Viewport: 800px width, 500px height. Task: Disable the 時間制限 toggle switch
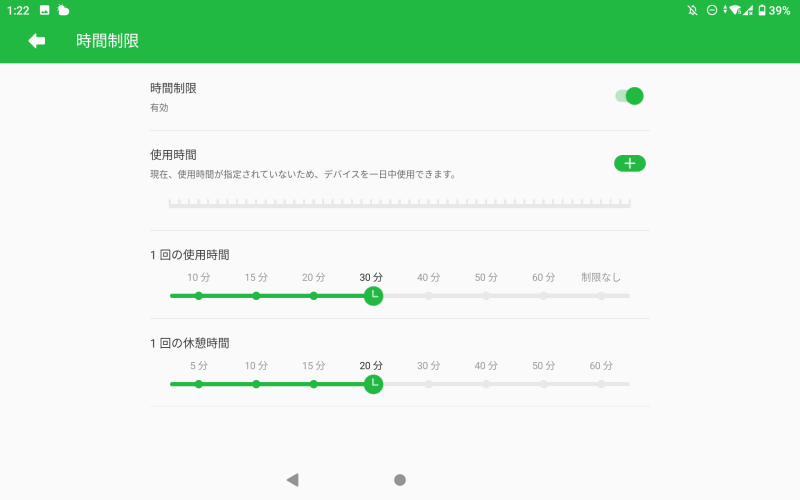tap(630, 96)
